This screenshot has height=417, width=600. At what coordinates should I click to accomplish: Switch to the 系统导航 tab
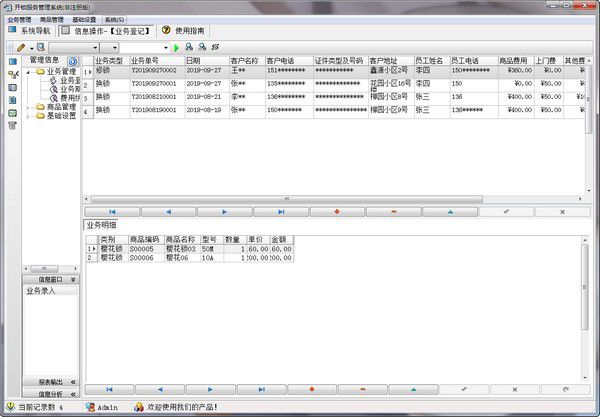coord(30,31)
